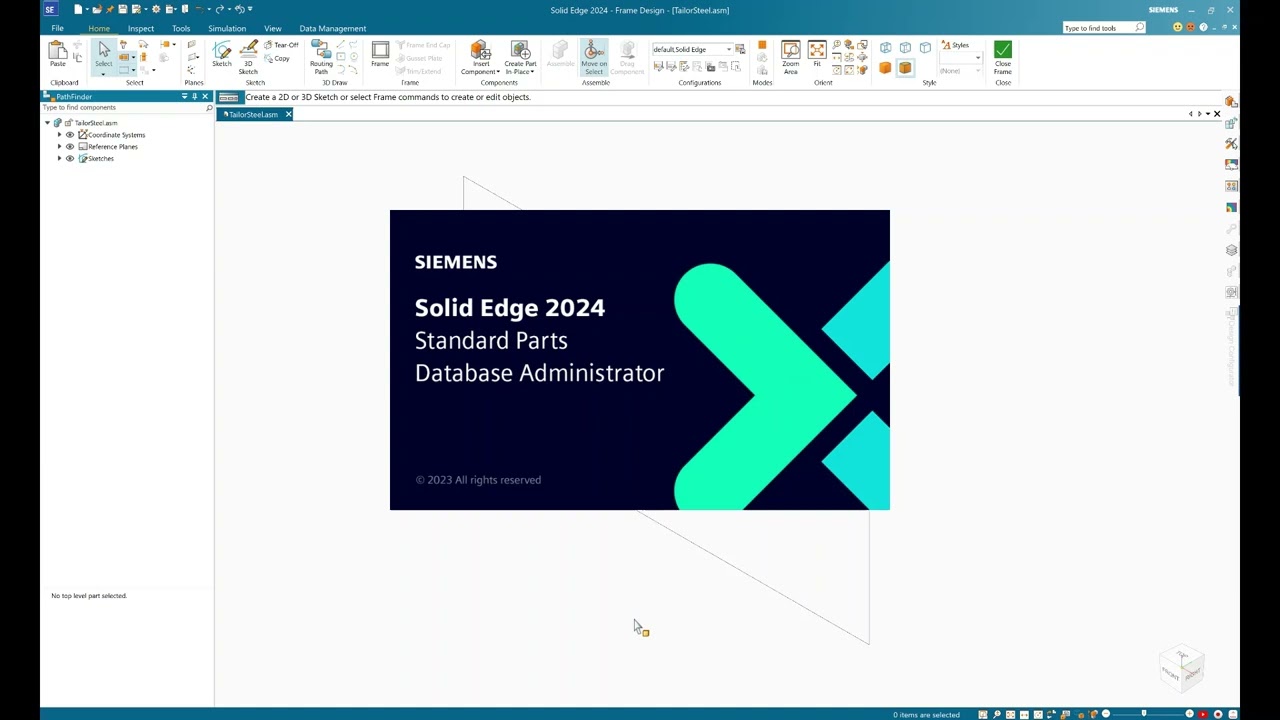The width and height of the screenshot is (1280, 720).
Task: Toggle visibility of Sketches
Action: click(70, 159)
